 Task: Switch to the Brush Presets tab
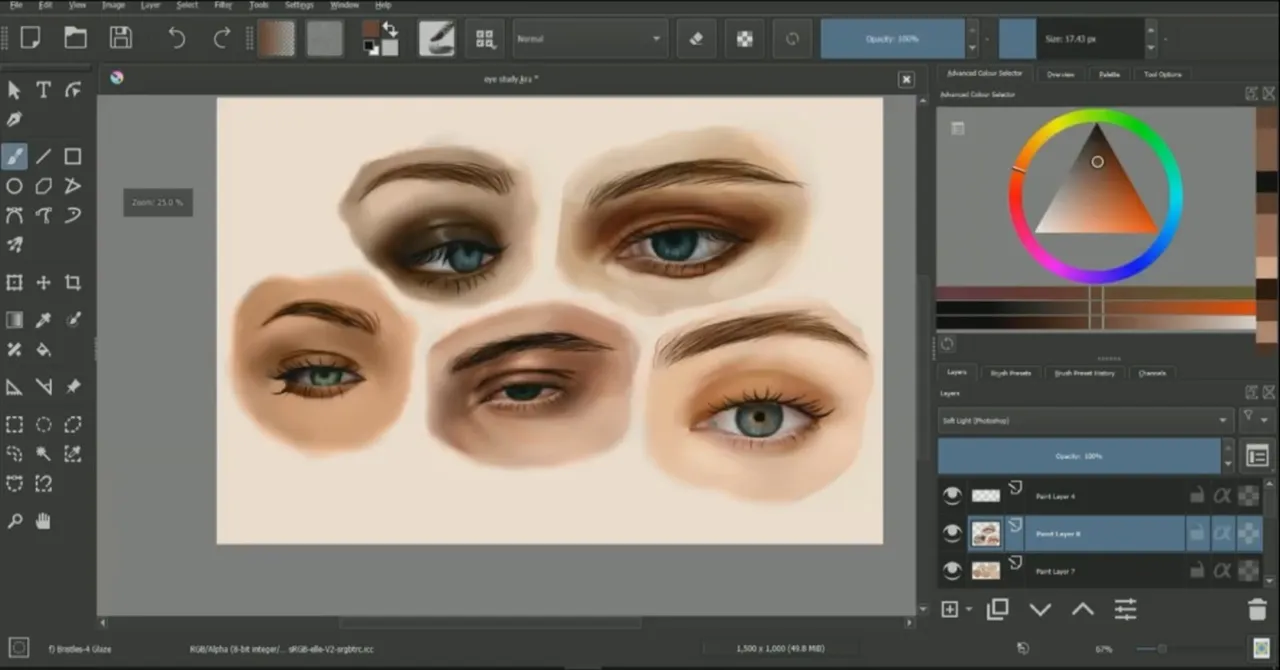coord(1010,373)
